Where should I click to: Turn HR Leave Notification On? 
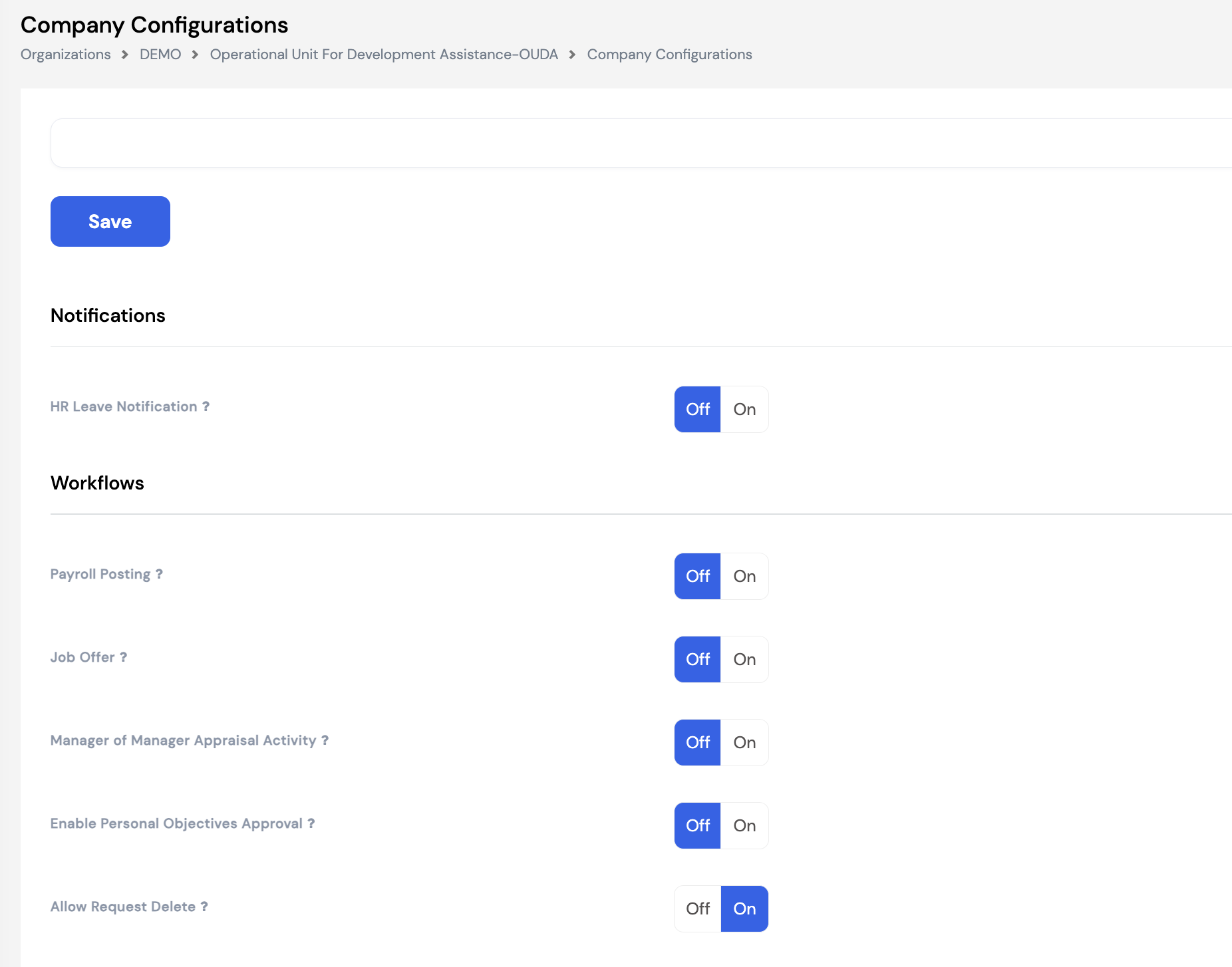744,410
